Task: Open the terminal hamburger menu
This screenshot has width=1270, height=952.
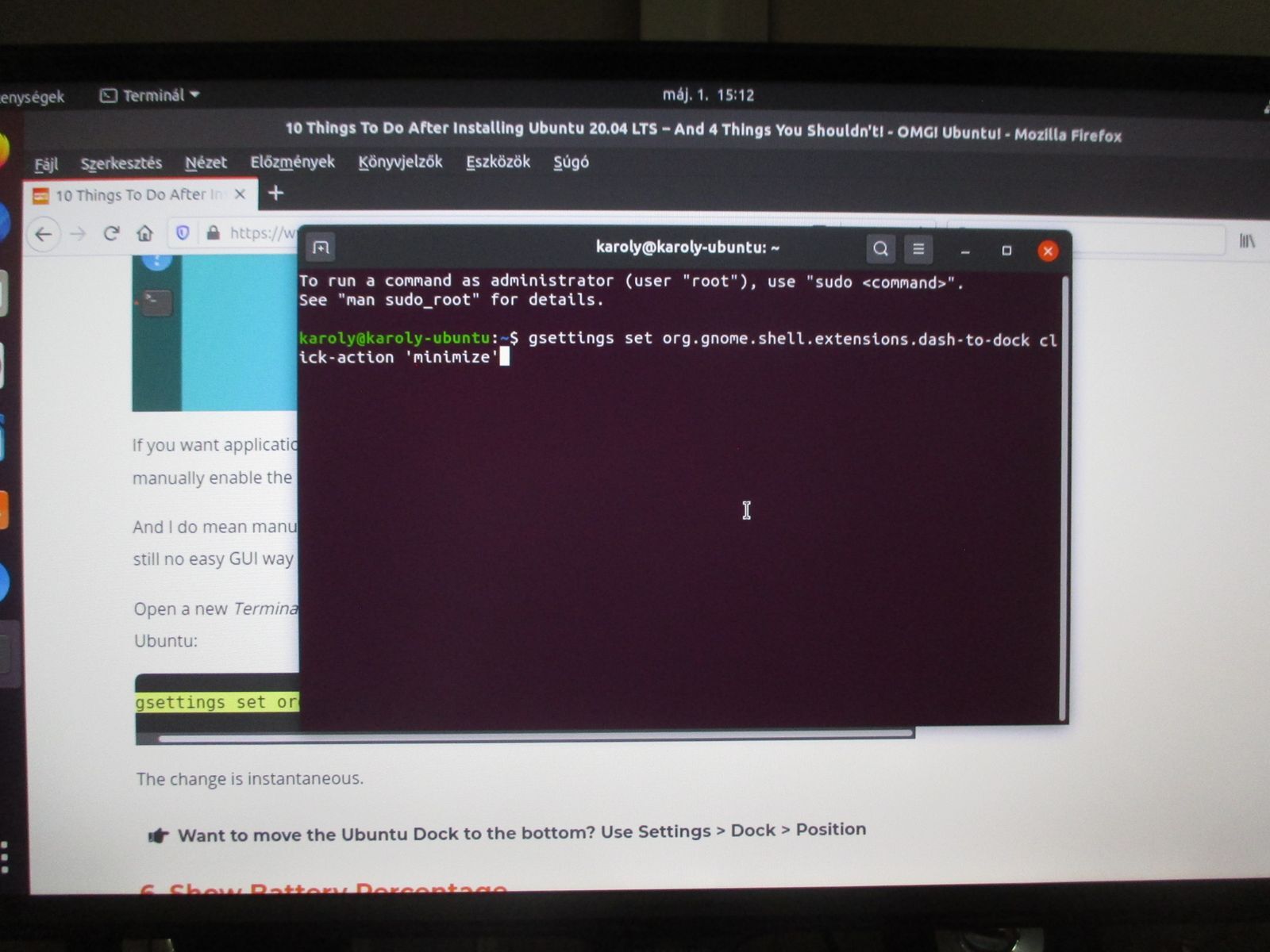Action: [x=918, y=249]
